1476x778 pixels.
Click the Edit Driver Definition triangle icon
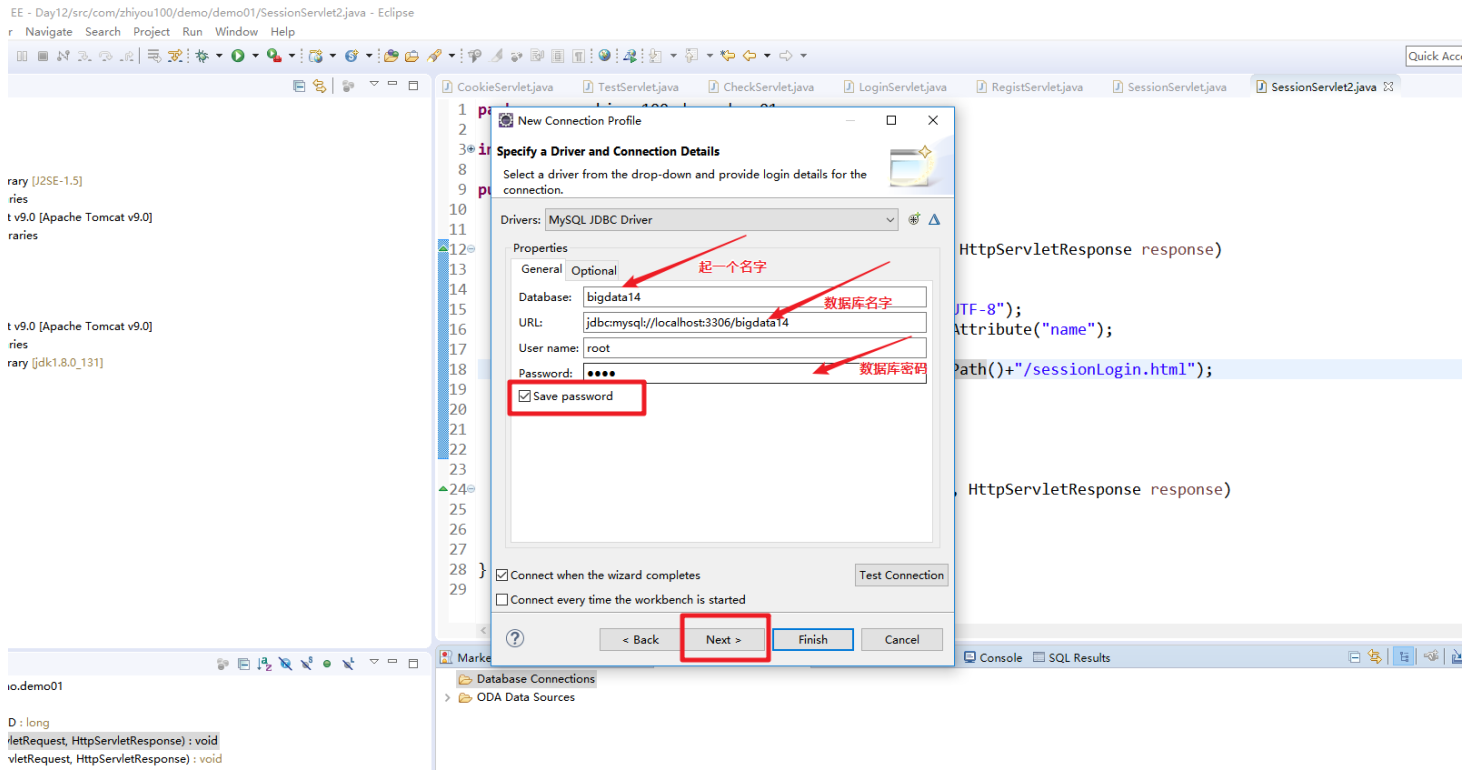point(934,219)
